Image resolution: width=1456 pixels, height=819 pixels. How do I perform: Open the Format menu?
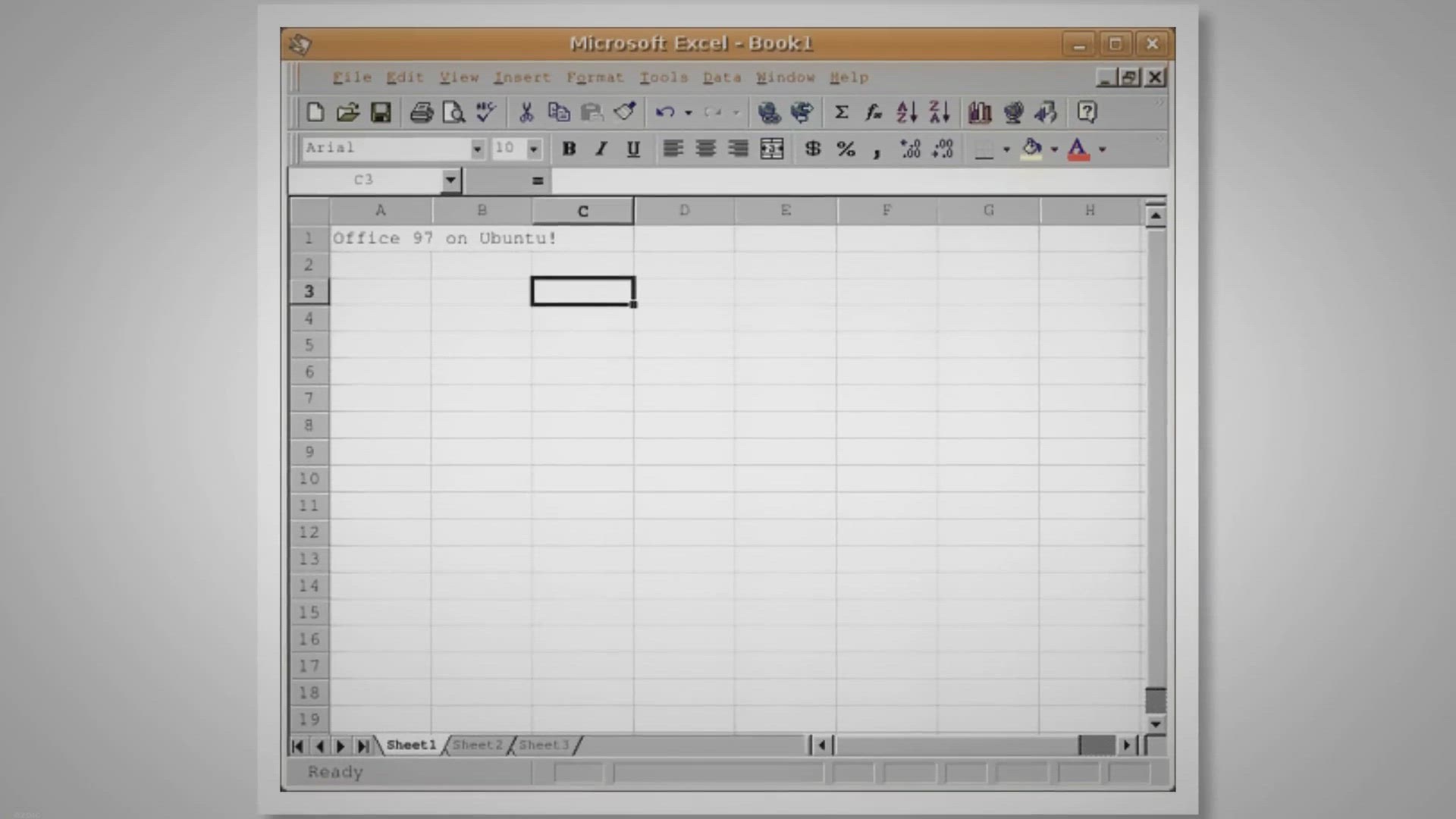pyautogui.click(x=595, y=77)
